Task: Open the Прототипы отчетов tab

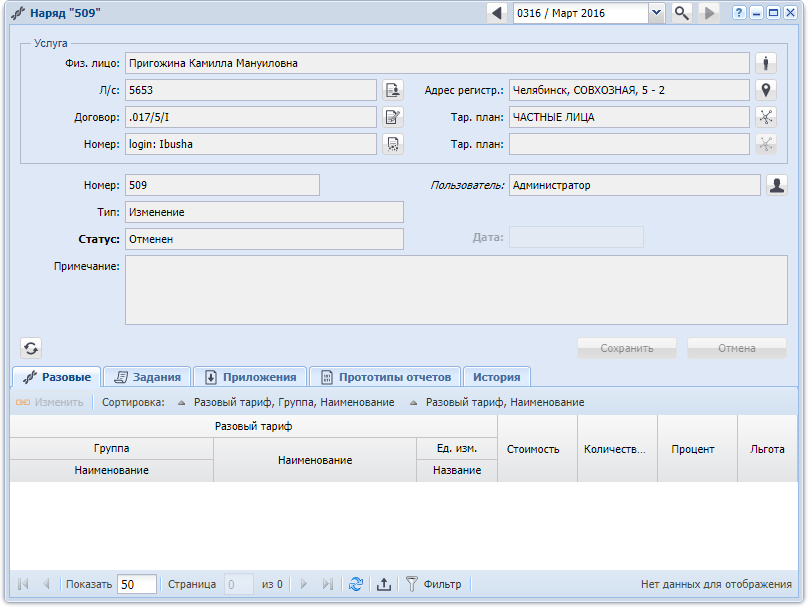Action: (x=385, y=377)
